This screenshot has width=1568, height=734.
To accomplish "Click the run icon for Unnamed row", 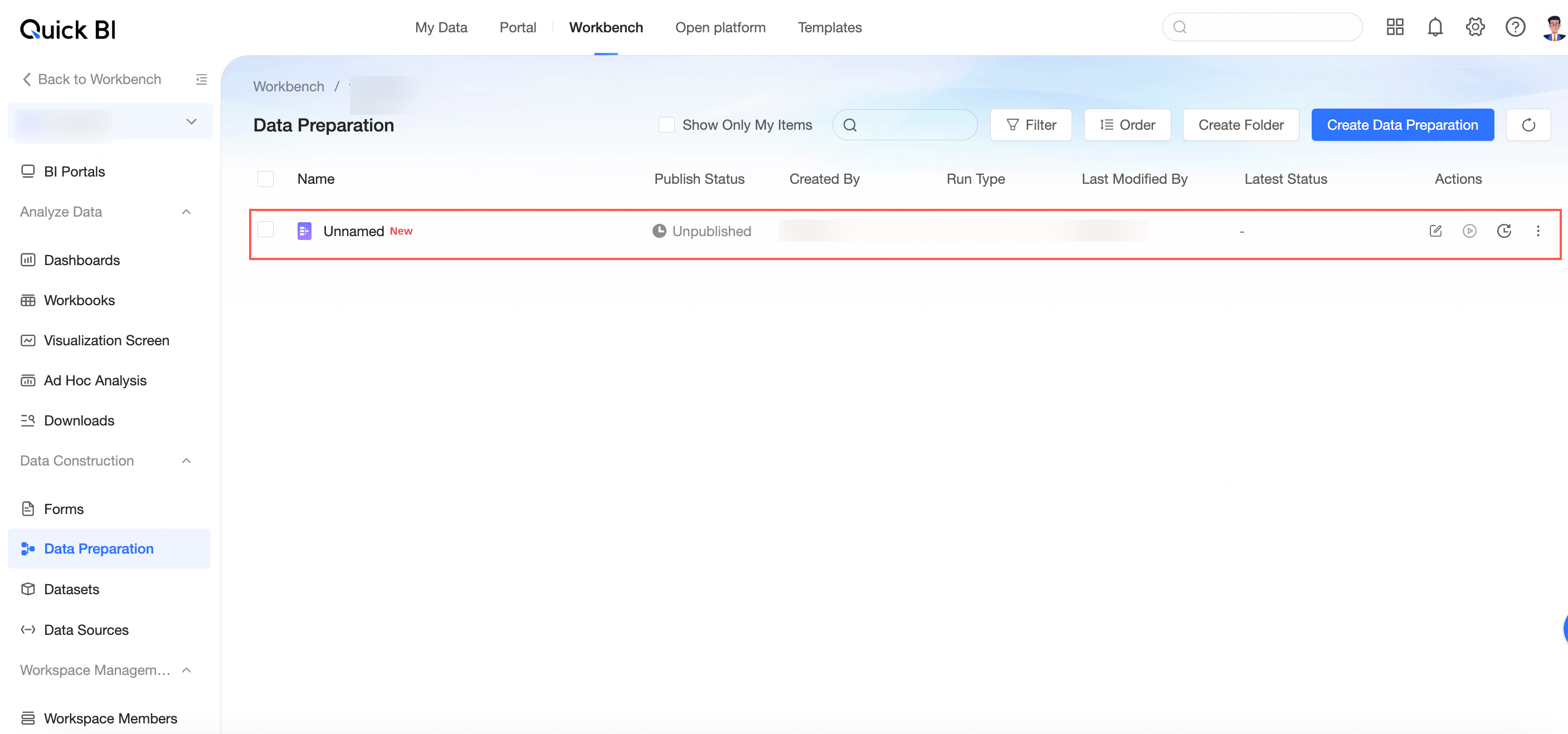I will [1469, 231].
